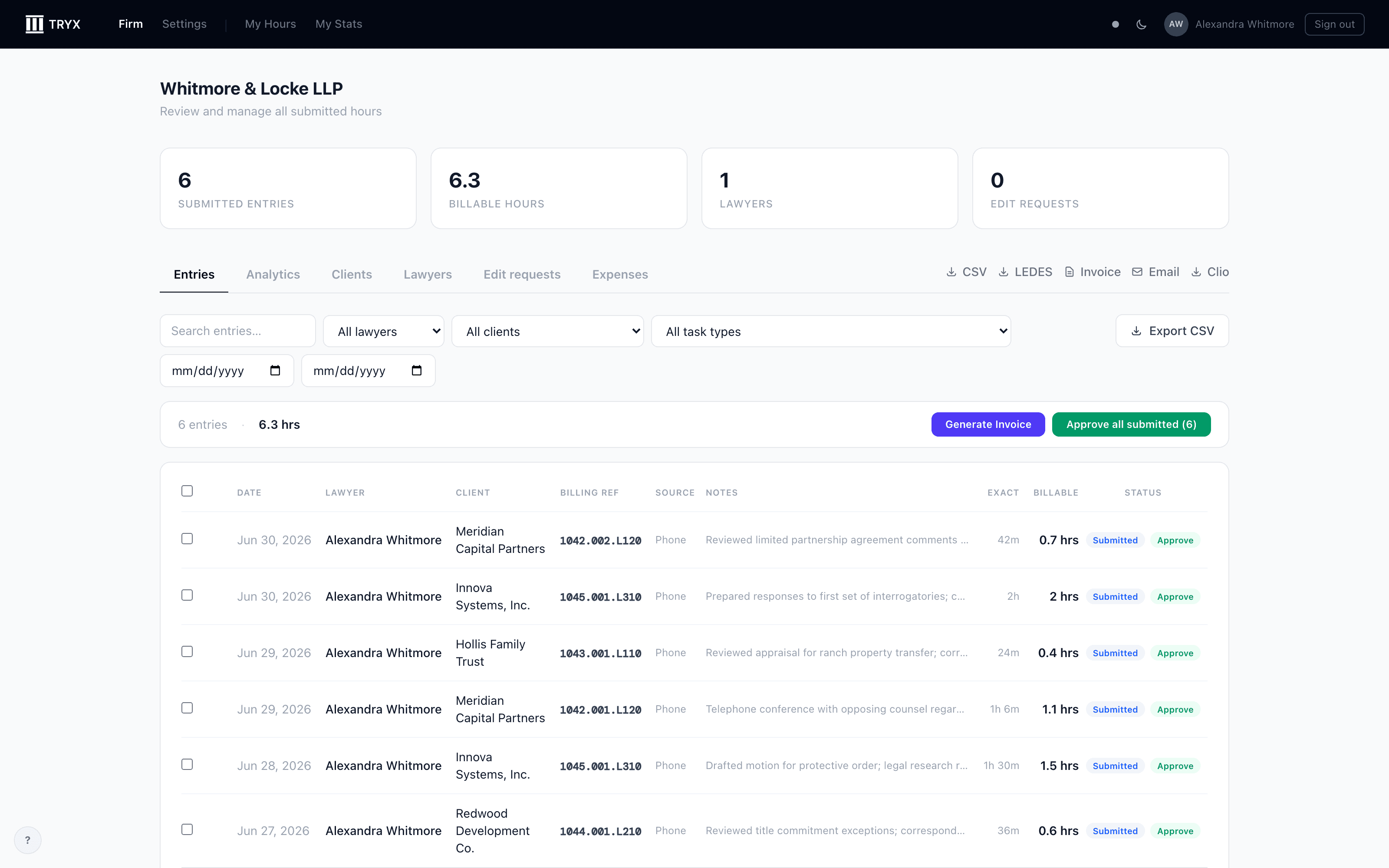
Task: Click the Submitted Entries stat card
Action: [288, 188]
